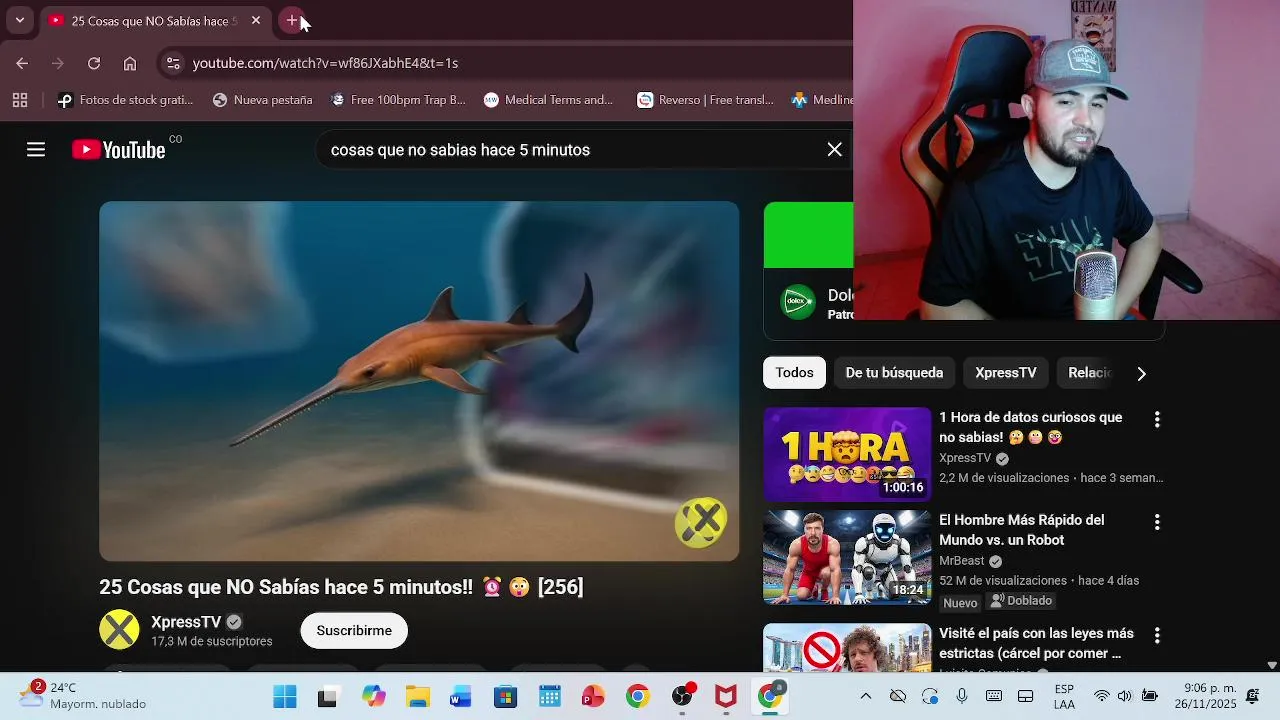Open the weather widget showing 24°C
Screen dimensions: 1280x720
[x=84, y=696]
